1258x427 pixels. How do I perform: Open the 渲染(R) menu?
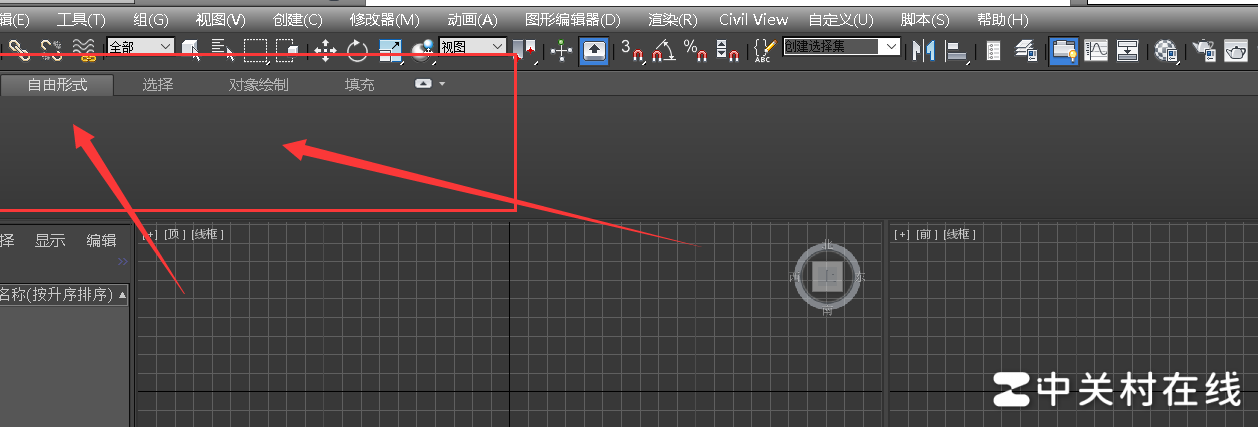(672, 19)
